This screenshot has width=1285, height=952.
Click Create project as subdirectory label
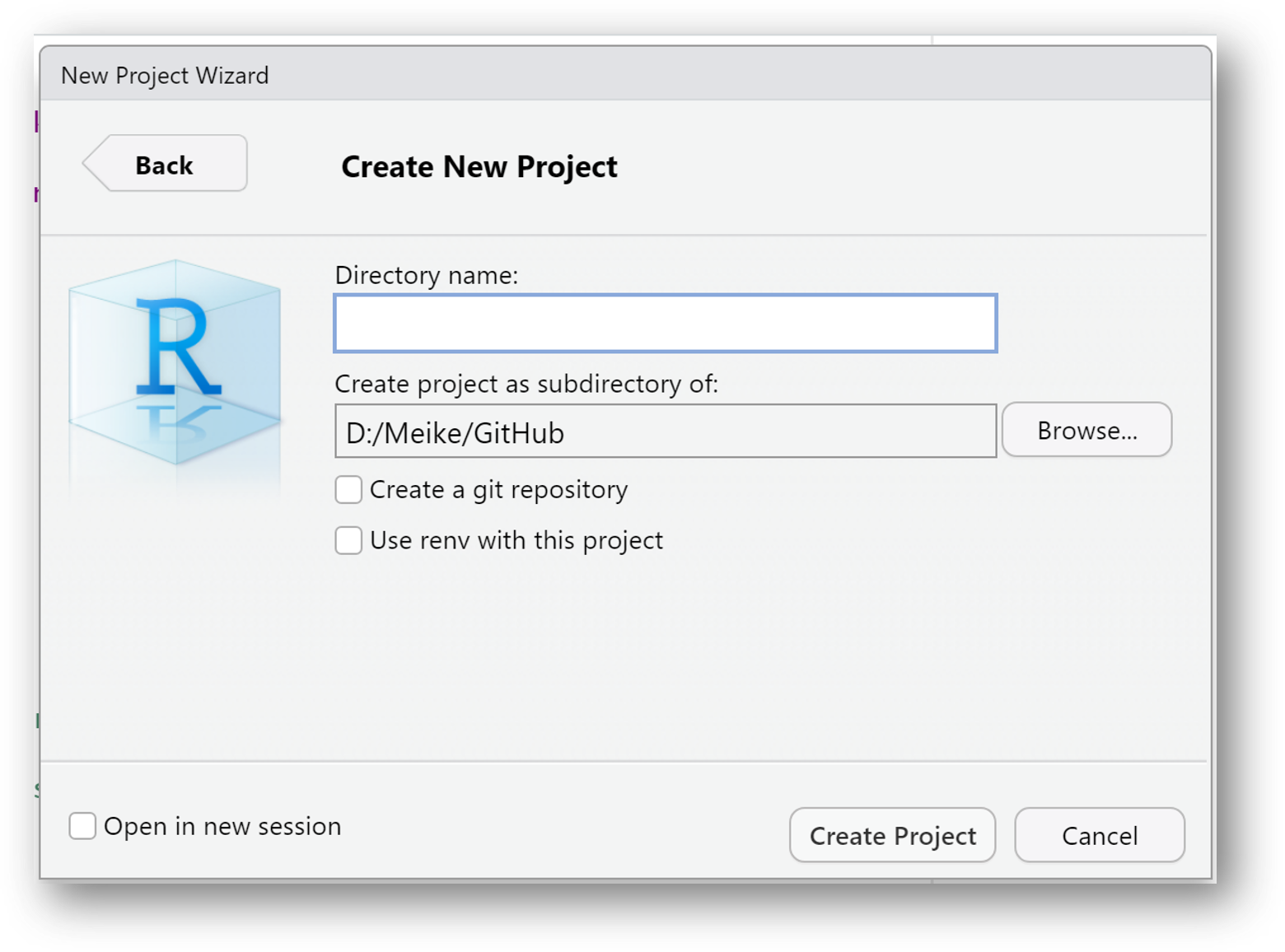(526, 384)
